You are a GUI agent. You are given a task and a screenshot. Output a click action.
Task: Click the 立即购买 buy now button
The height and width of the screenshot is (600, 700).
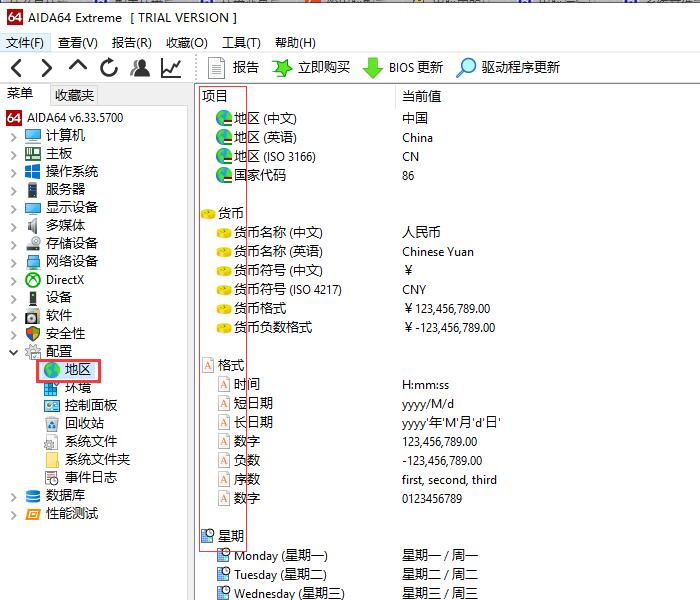(x=311, y=68)
